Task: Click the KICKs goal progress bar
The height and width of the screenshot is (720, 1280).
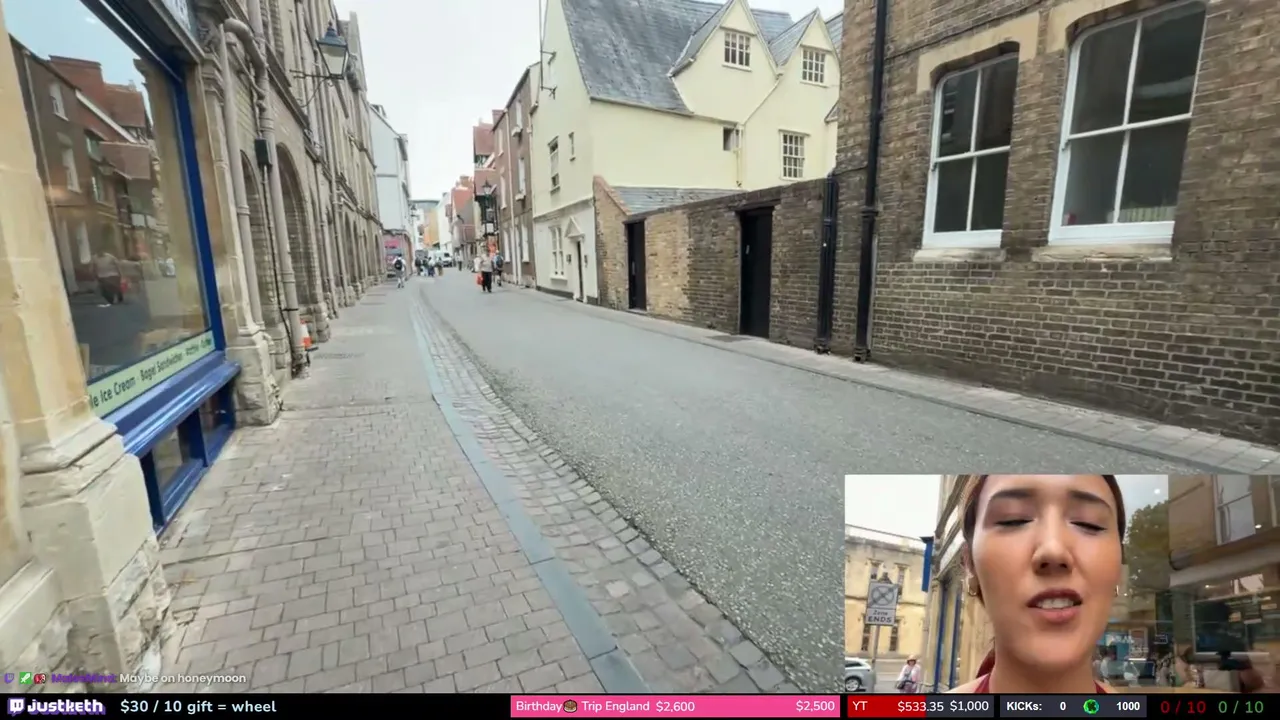Action: pyautogui.click(x=1073, y=707)
